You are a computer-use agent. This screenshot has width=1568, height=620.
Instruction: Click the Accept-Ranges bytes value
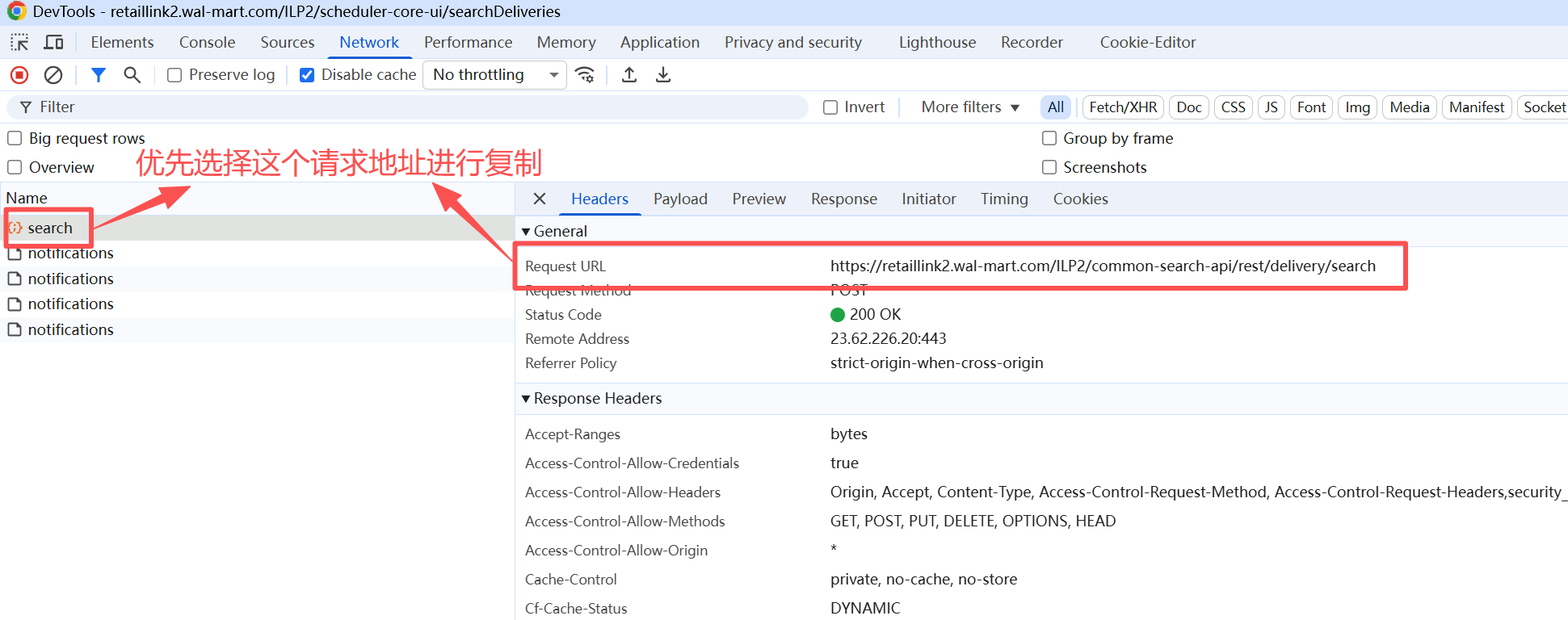[x=849, y=434]
